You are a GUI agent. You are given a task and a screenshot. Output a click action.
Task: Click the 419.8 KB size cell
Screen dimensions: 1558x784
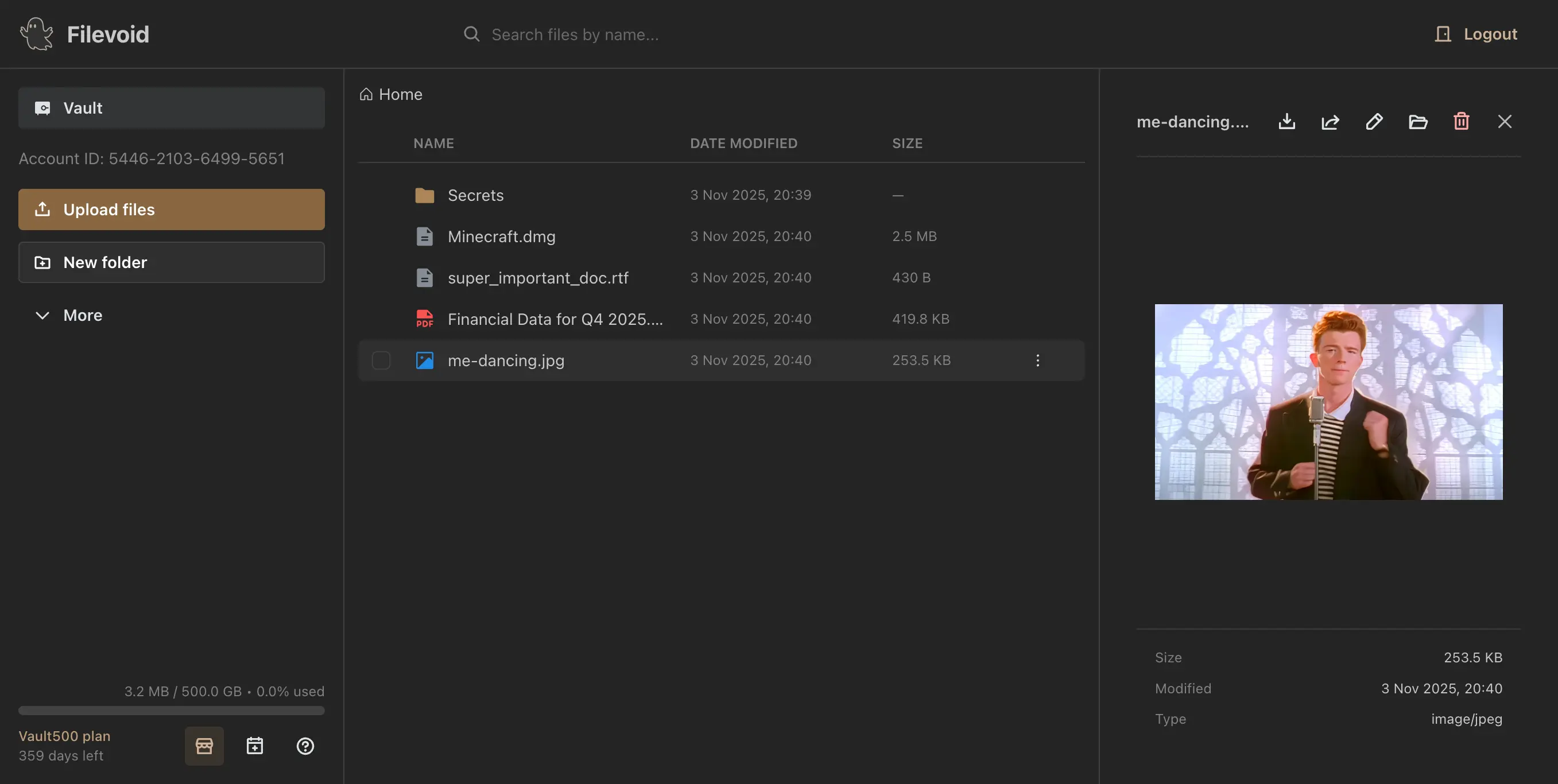click(921, 319)
